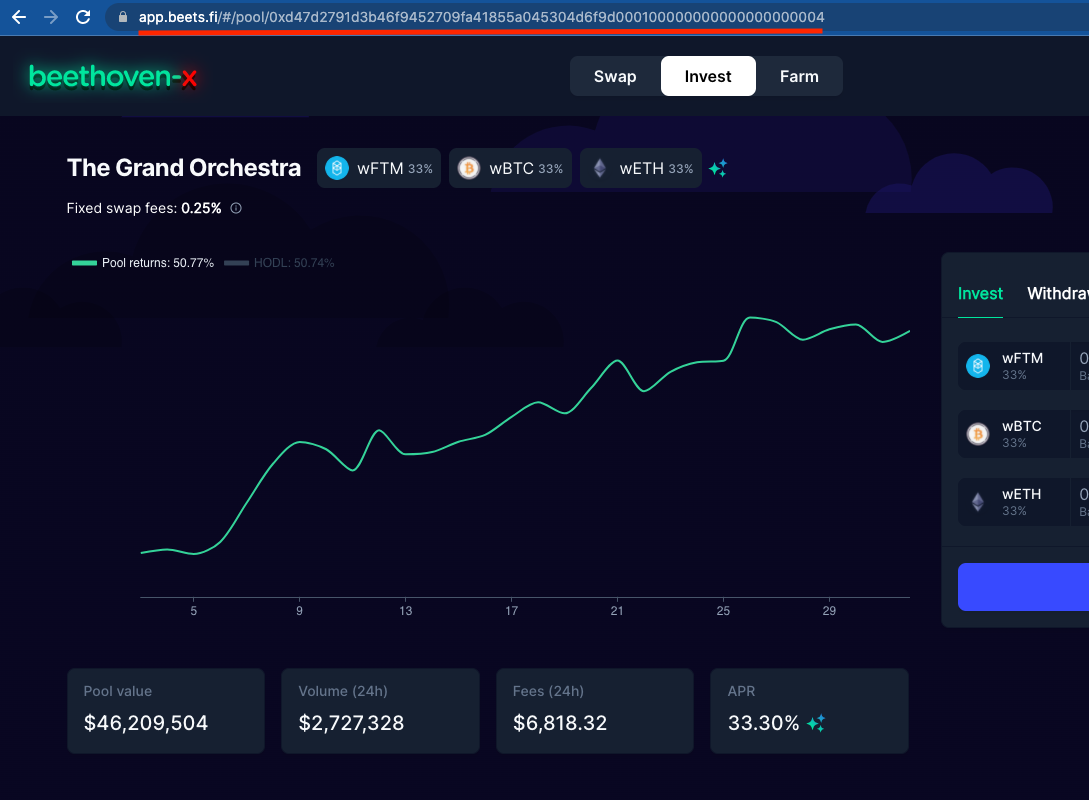The height and width of the screenshot is (800, 1089).
Task: Click the chart x-axis label 9
Action: [x=299, y=610]
